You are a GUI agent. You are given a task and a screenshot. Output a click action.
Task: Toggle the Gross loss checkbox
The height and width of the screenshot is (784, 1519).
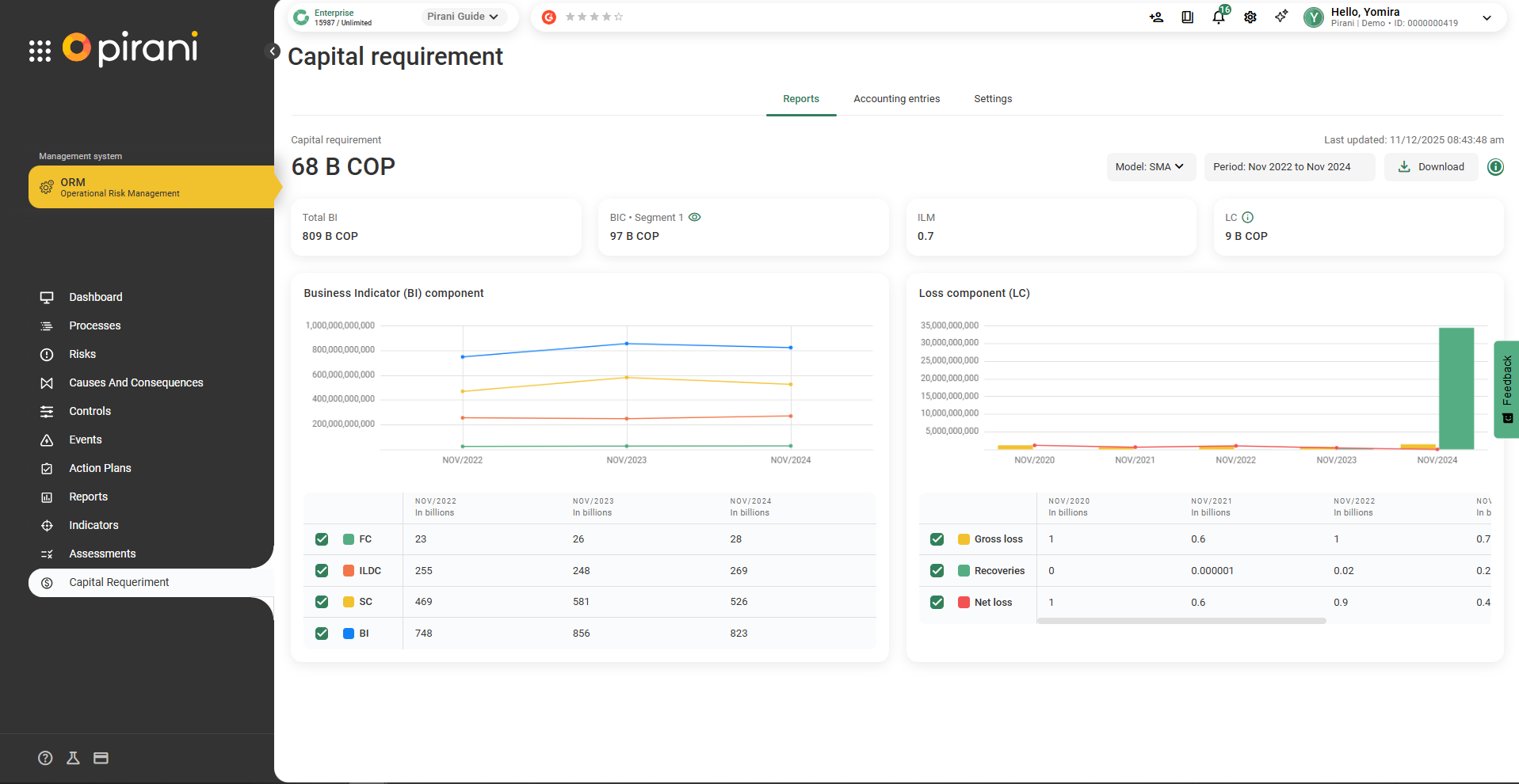coord(937,539)
